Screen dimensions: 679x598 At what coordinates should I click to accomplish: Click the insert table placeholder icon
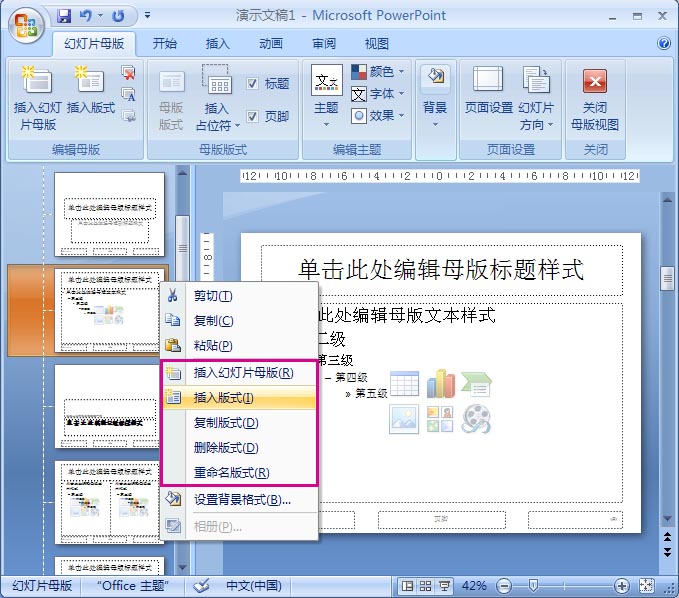pos(404,384)
